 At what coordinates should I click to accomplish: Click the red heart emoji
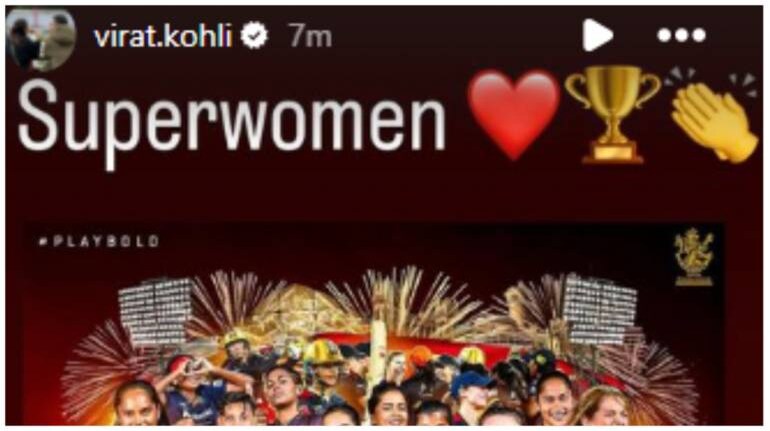point(514,114)
